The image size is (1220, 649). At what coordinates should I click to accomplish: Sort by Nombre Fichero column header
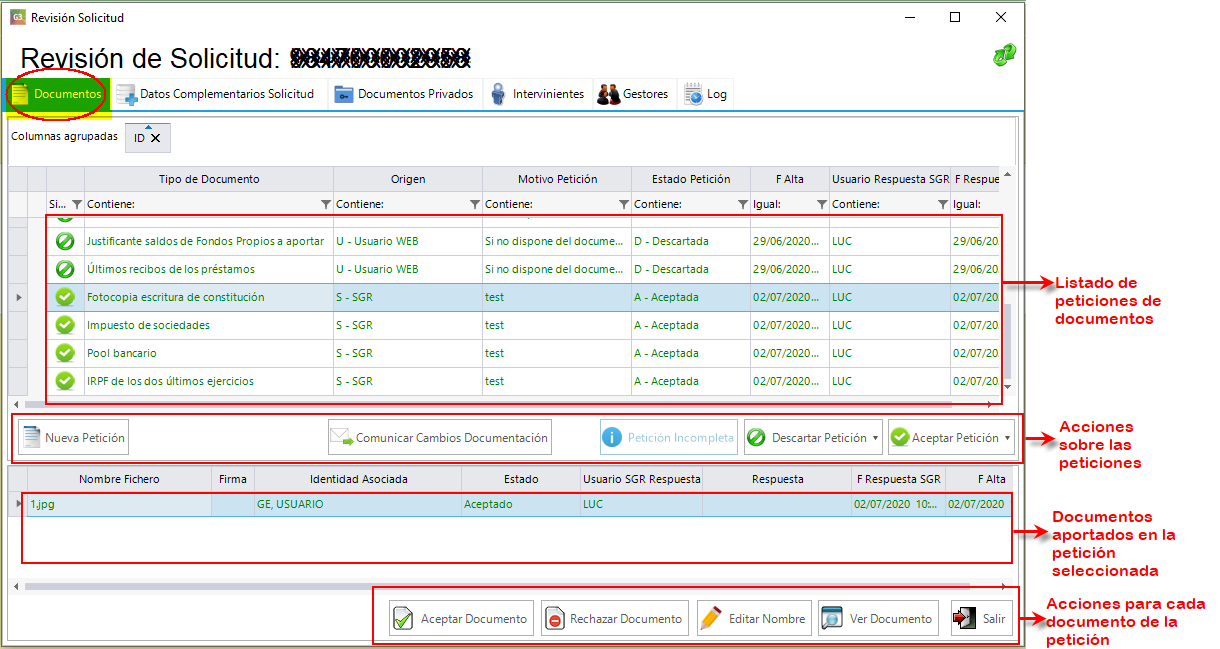click(119, 479)
